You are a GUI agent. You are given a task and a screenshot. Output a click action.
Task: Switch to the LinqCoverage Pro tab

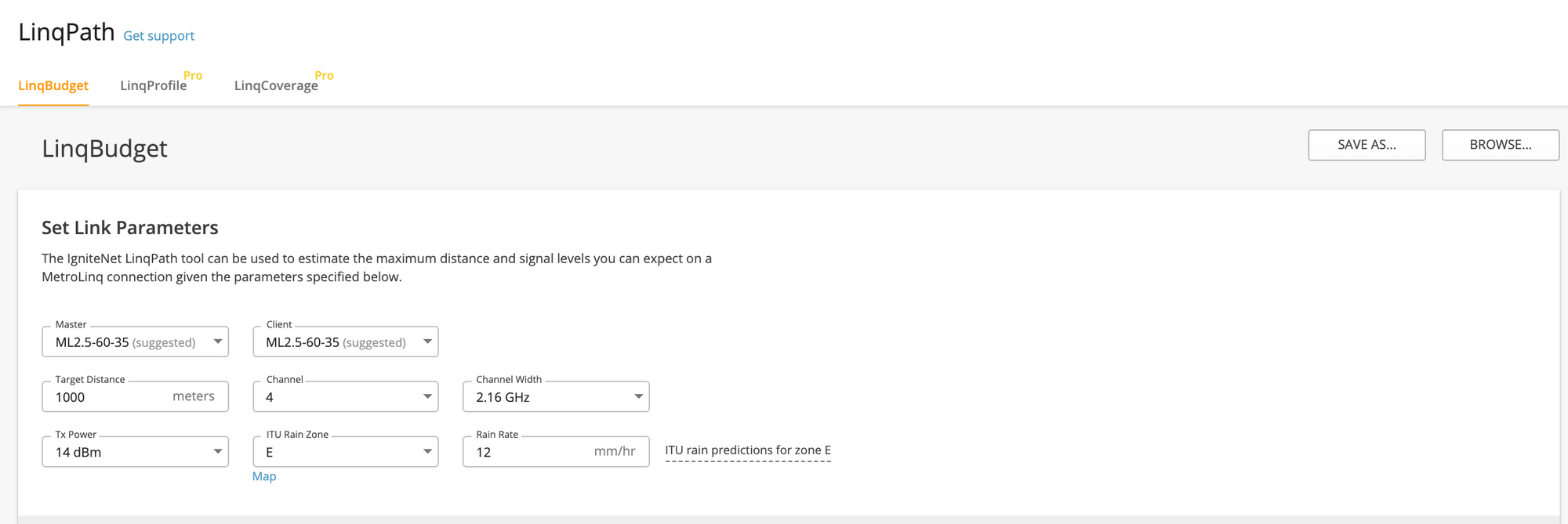(284, 82)
